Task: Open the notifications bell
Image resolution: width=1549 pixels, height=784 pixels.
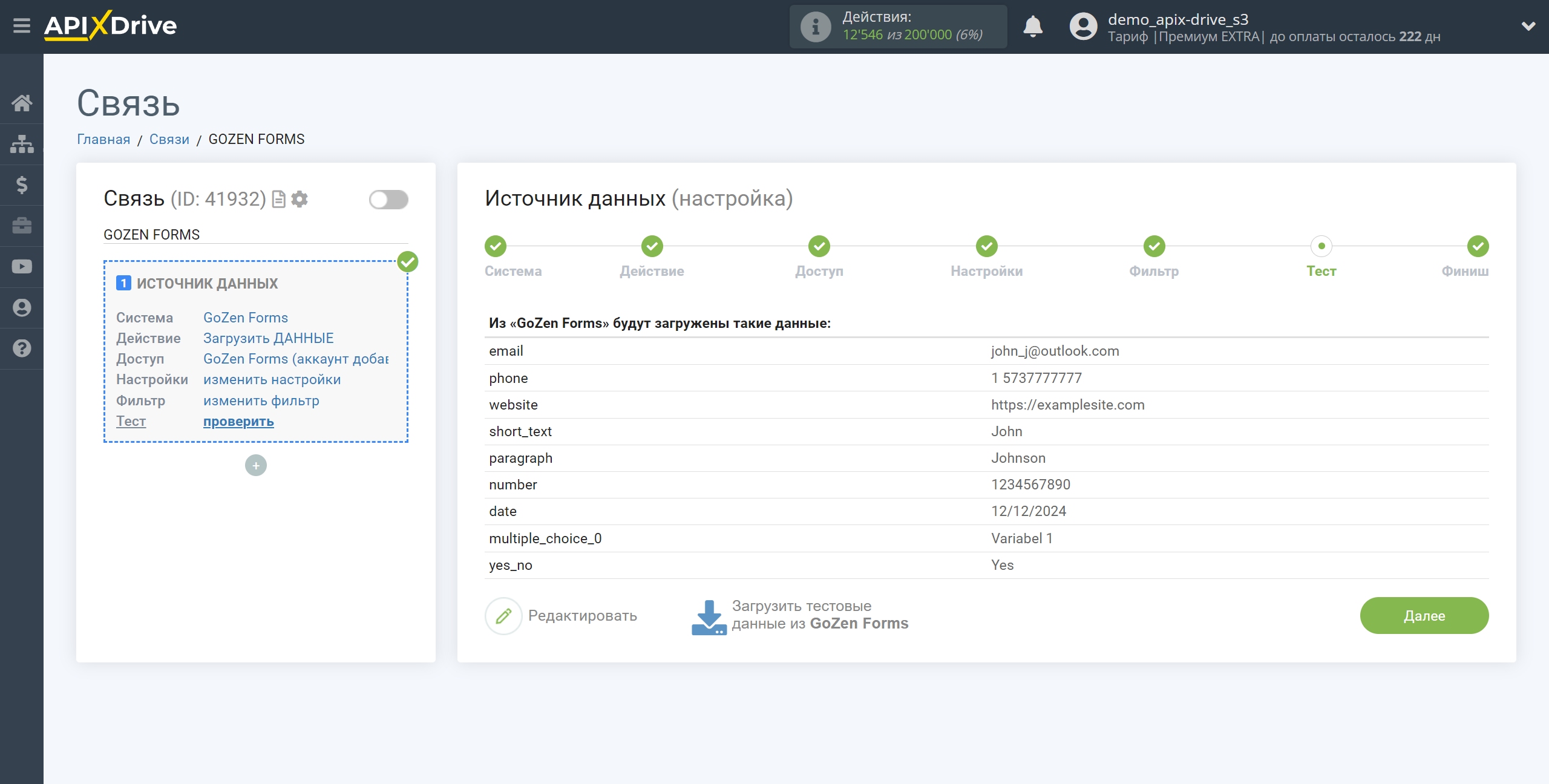Action: [x=1033, y=27]
